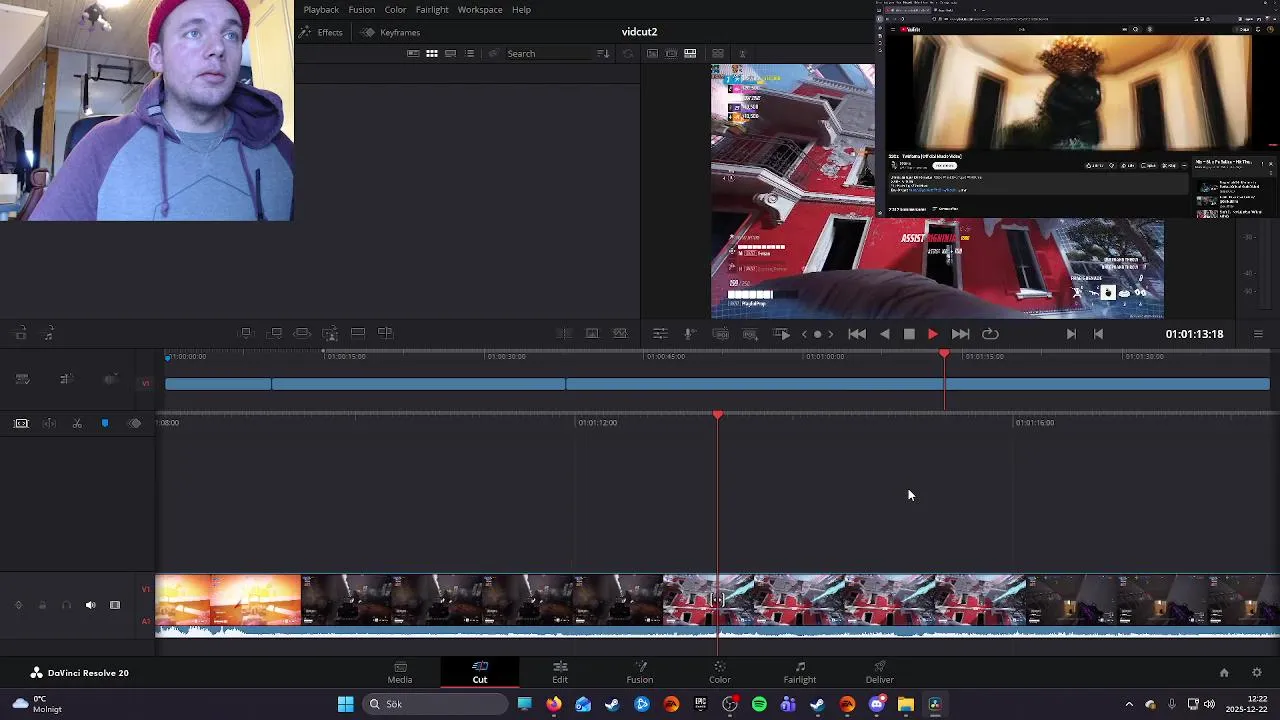Switch media pool to thumbnail grid view
Screen dimensions: 1280x720
click(432, 53)
